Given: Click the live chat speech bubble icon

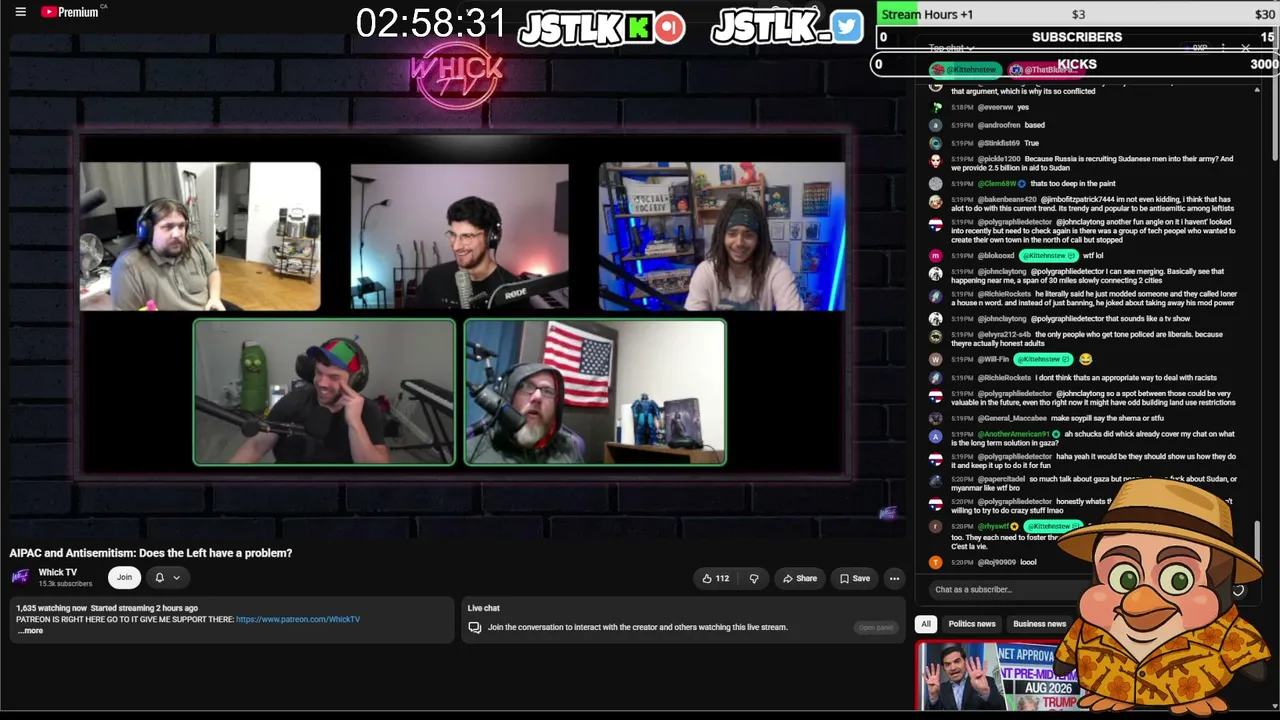Looking at the screenshot, I should [475, 627].
